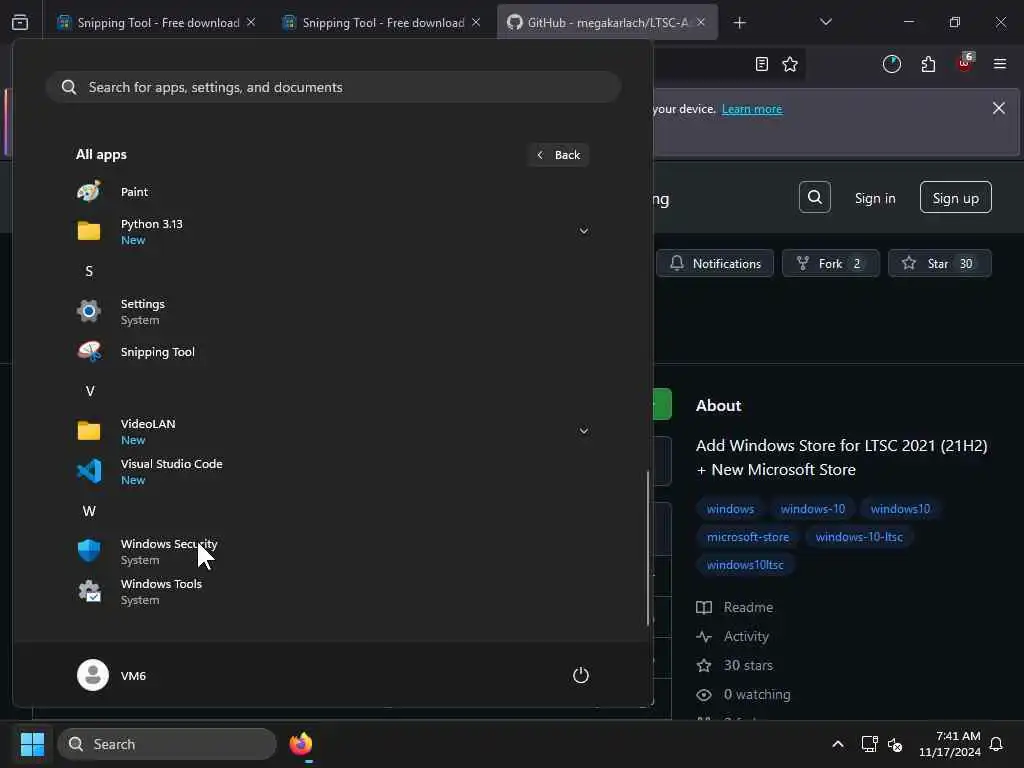Screen dimensions: 1024x768
Task: Click the Start menu search field
Action: [333, 87]
